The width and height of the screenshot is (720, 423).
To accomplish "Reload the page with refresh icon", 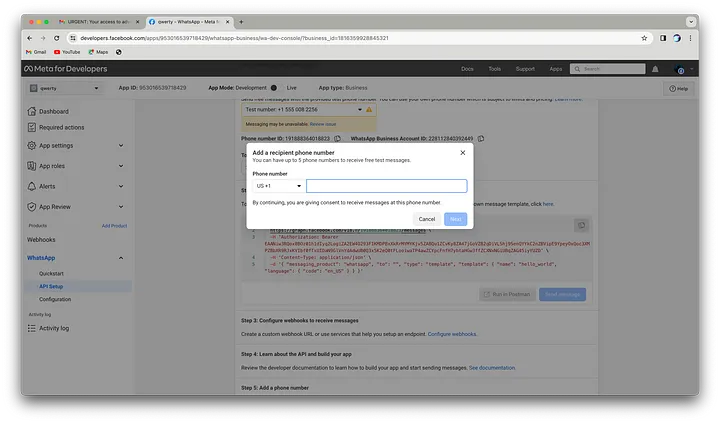I will click(x=56, y=38).
